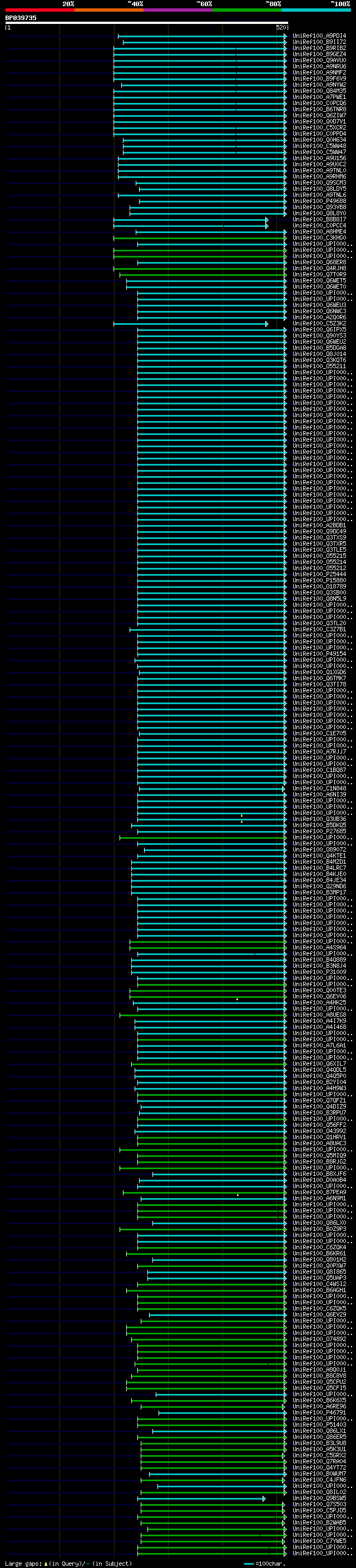Click the 520 query end position label
The image size is (356, 1568).
[x=280, y=27]
